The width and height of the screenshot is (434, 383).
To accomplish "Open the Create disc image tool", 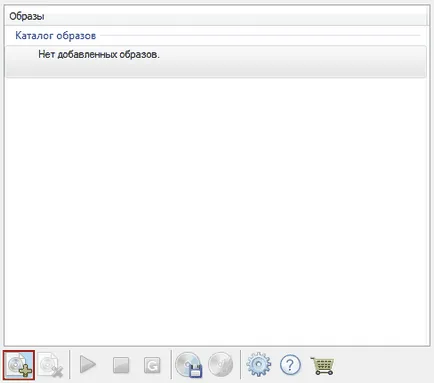I will (x=189, y=365).
